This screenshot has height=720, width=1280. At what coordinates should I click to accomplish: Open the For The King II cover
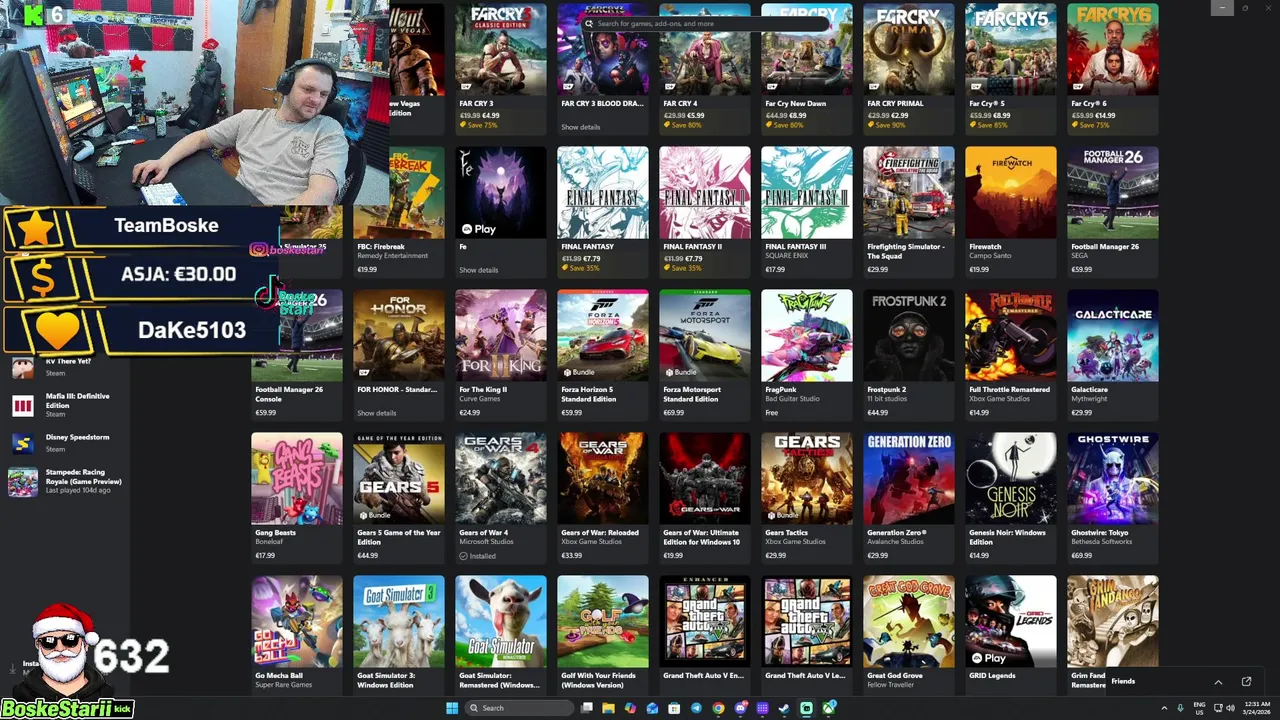[x=501, y=335]
